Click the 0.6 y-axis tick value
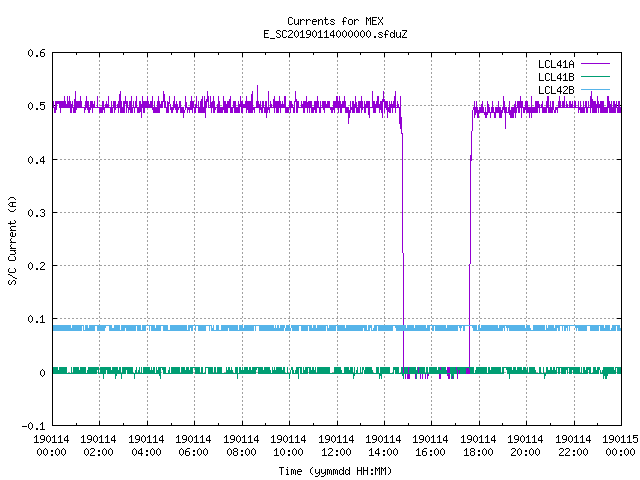The width and height of the screenshot is (640, 480). 36,53
